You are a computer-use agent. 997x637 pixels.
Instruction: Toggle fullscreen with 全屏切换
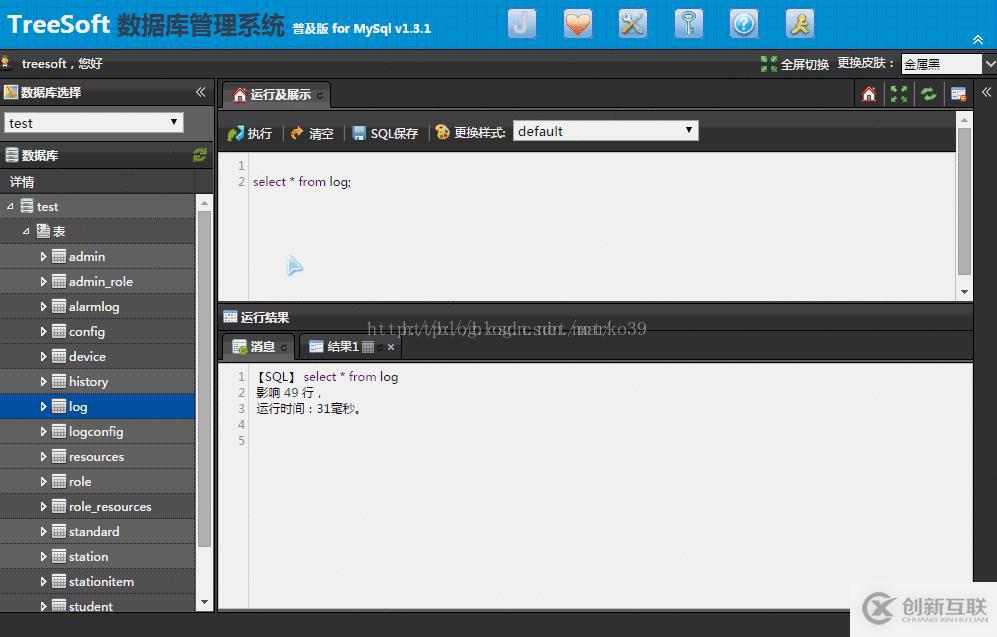pos(795,64)
